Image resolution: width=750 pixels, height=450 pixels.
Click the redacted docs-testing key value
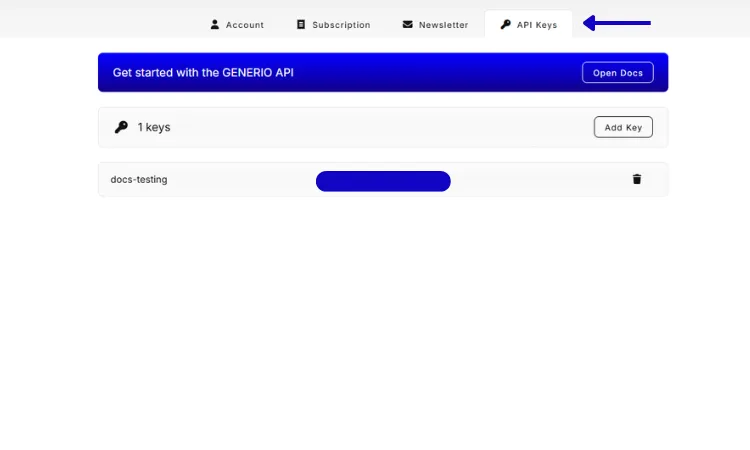click(x=383, y=181)
